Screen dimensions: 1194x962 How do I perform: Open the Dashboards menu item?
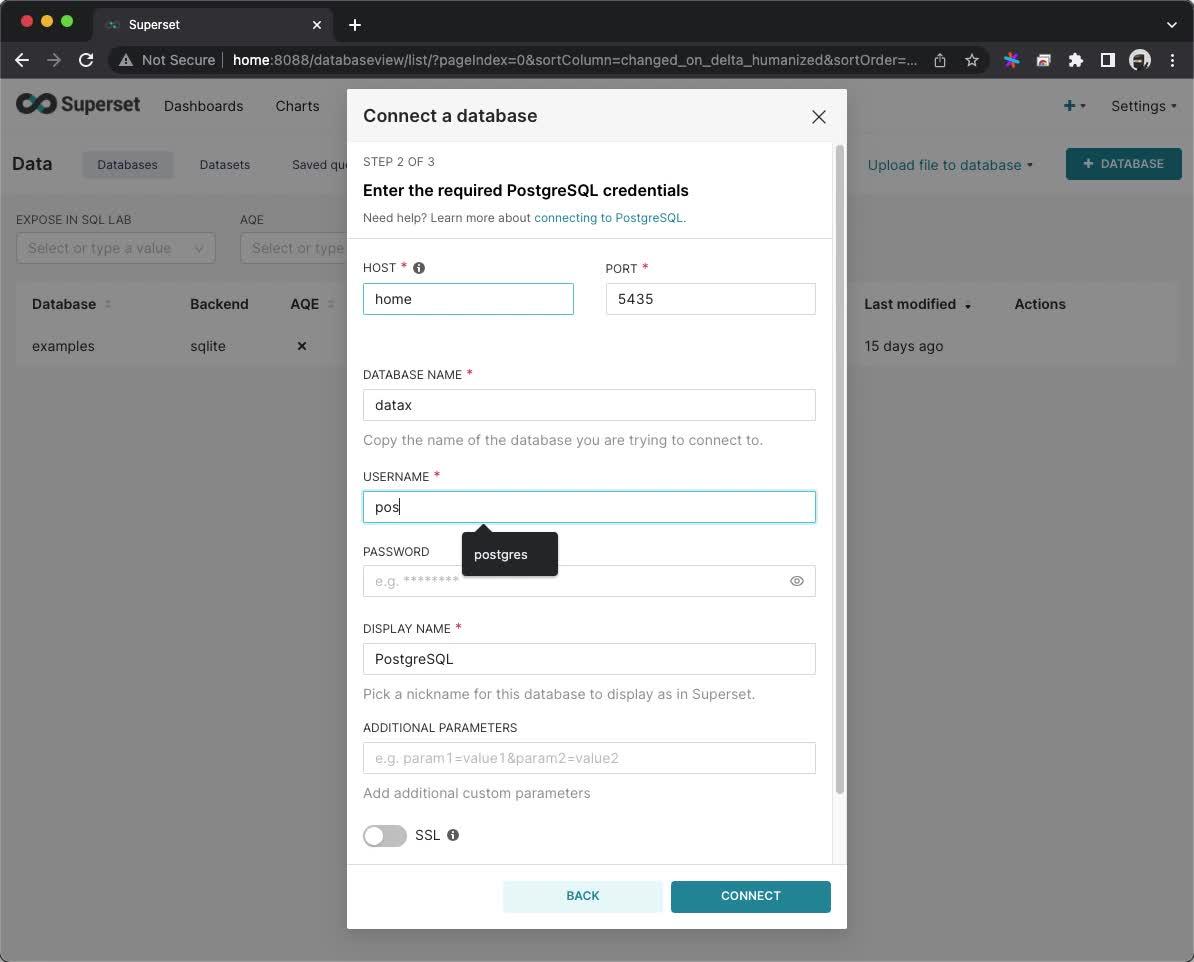point(203,106)
